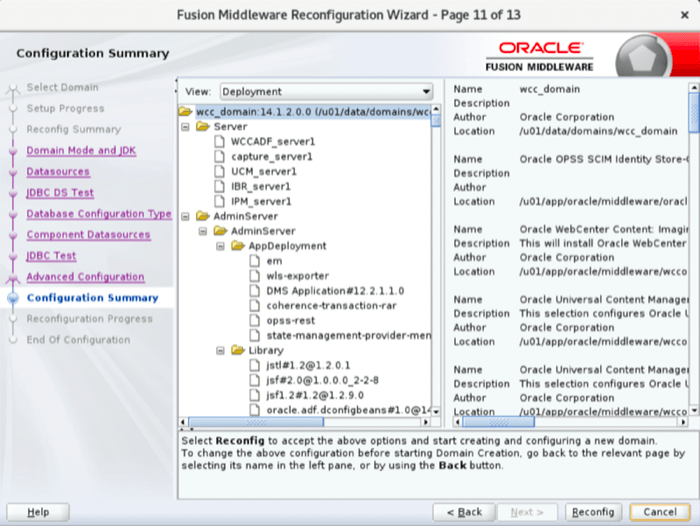
Task: Collapse the nested AdminServer node
Action: coord(203,231)
